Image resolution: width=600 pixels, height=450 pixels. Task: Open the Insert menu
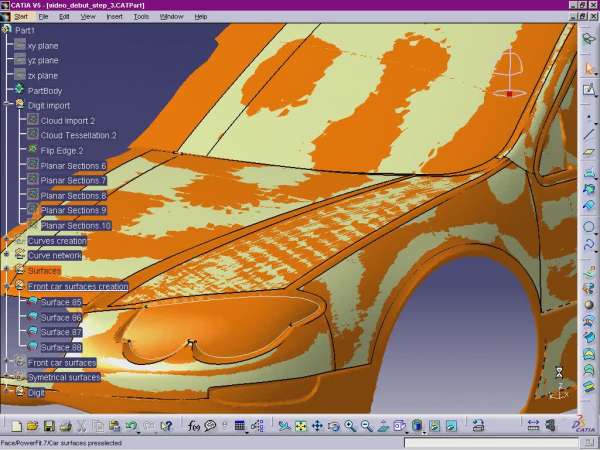click(115, 17)
